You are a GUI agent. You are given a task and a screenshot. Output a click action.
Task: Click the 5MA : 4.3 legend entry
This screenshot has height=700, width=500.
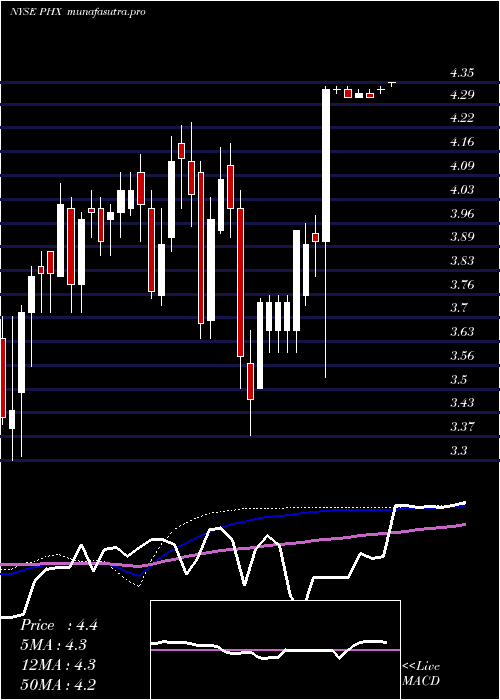tap(54, 645)
